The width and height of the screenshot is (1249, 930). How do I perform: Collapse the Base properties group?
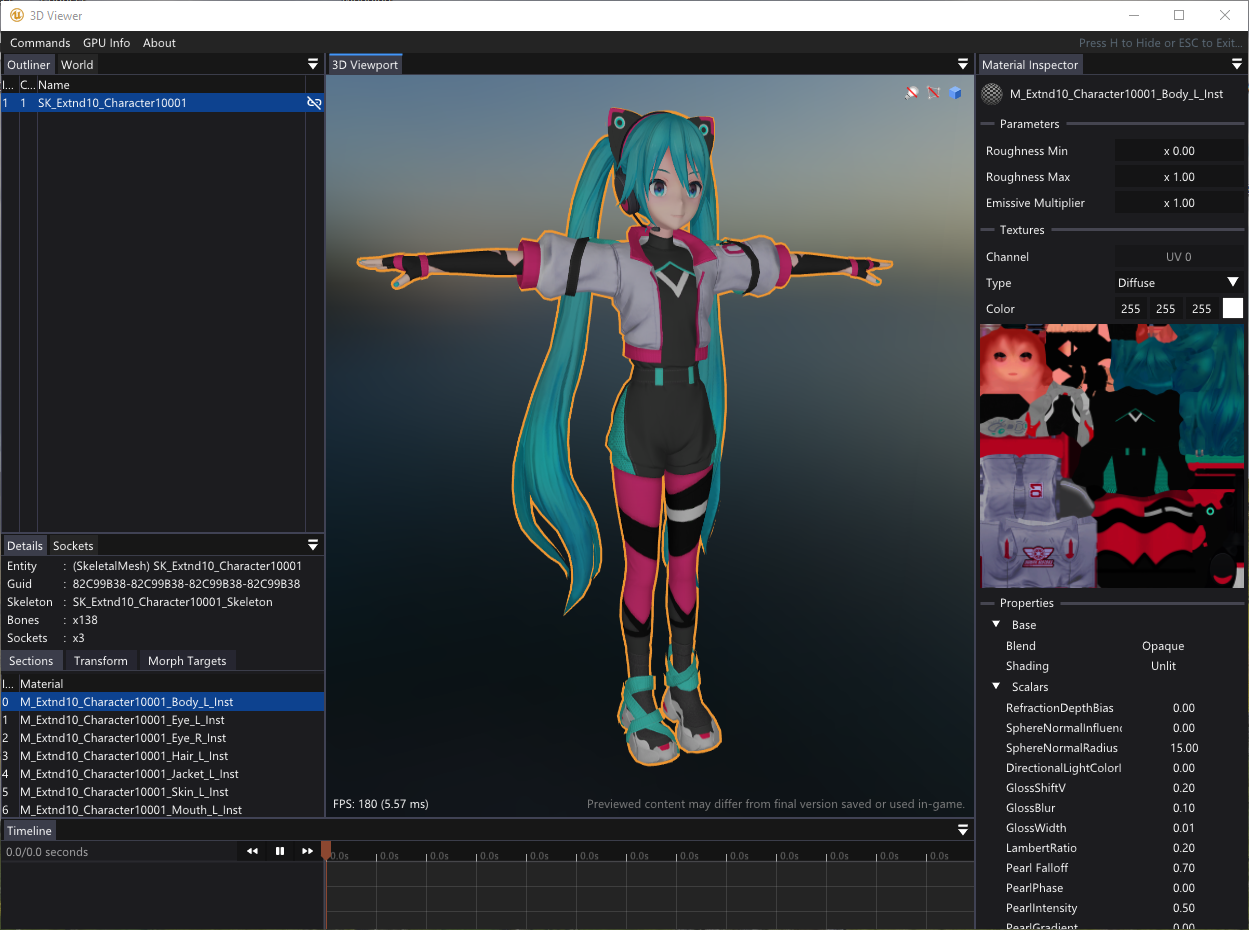(997, 625)
